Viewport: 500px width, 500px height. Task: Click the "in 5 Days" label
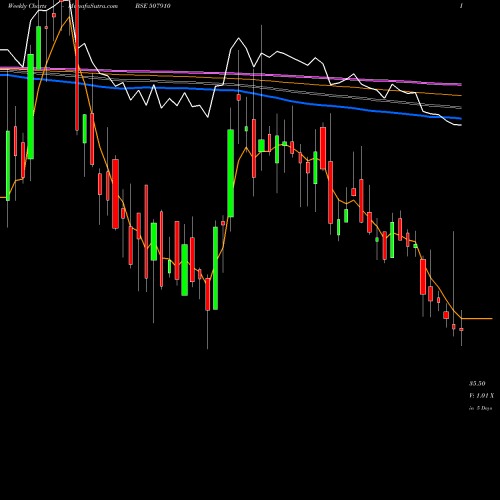pos(480,408)
